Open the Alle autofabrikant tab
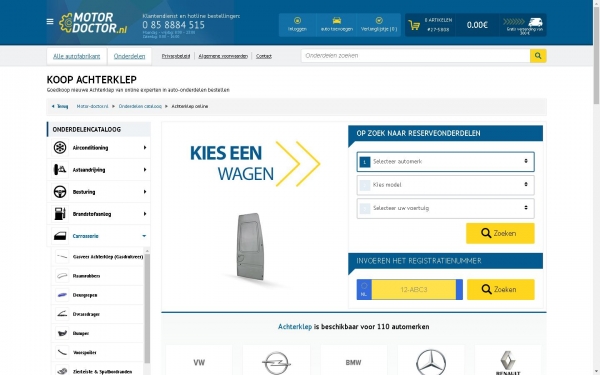 coord(77,56)
